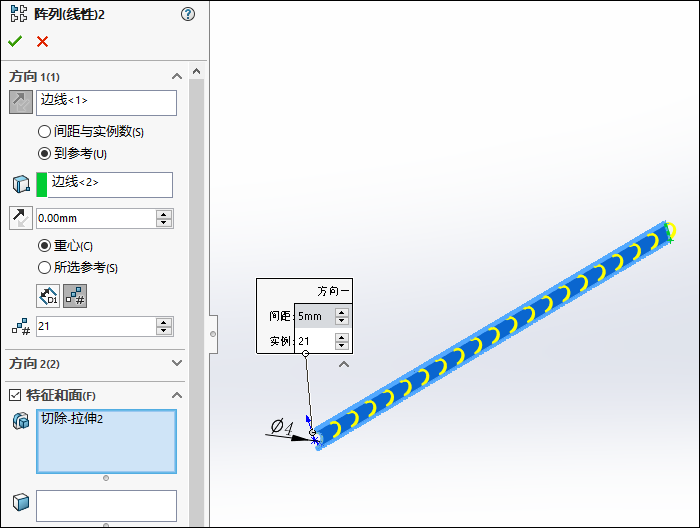Reverse pattern direction 1 arrow button

tap(21, 102)
